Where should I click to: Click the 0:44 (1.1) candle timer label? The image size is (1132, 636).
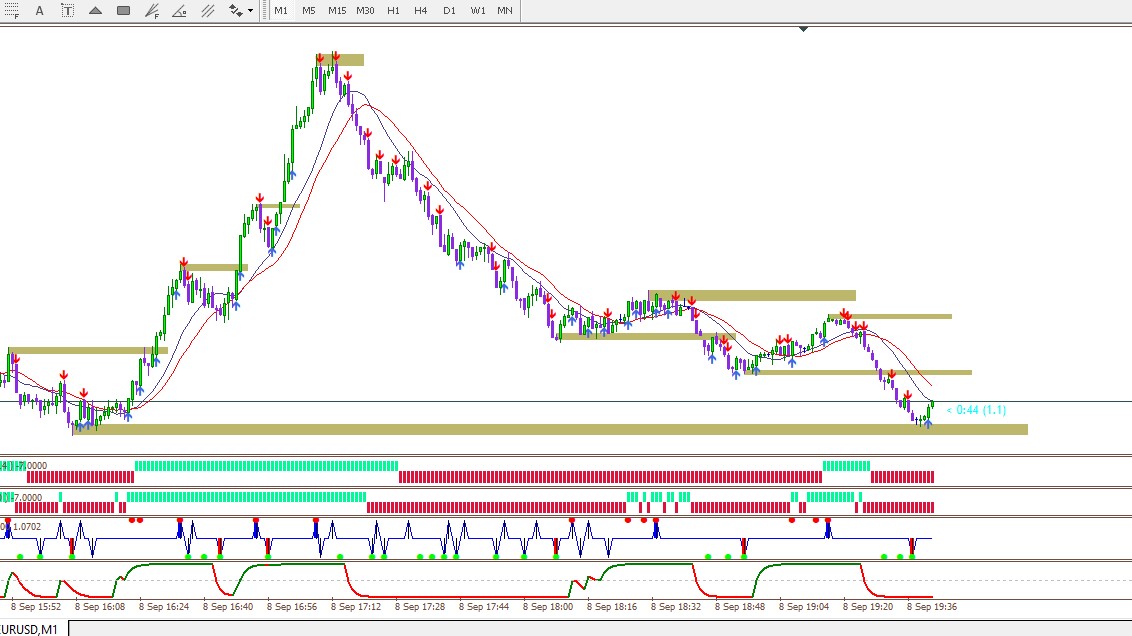point(977,410)
